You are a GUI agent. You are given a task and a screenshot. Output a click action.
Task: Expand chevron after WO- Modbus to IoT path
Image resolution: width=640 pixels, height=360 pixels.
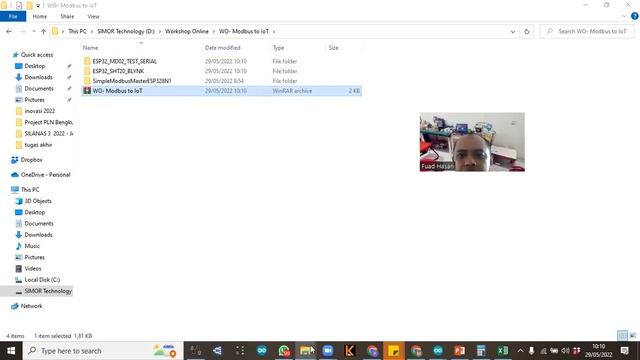274,31
